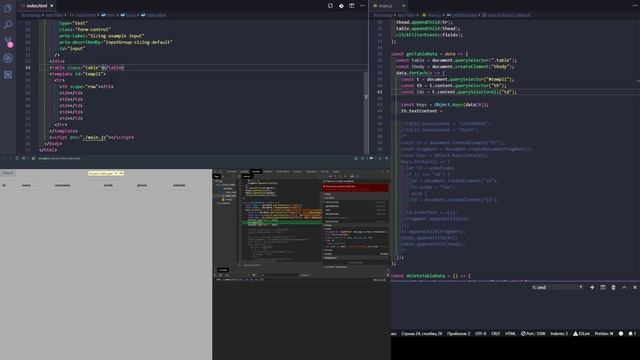Create a new terminal with the plus icon
This screenshot has width=640, height=360.
[x=592, y=287]
